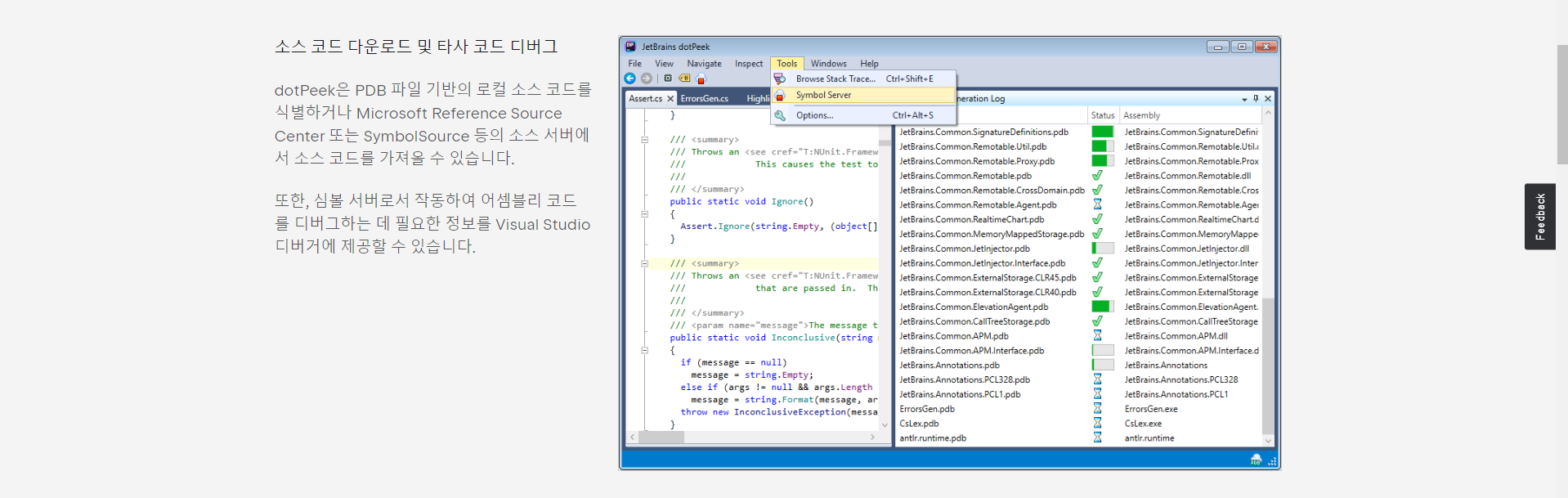
Task: Click green checkmark for Remotable.pdb row
Action: 1097,176
